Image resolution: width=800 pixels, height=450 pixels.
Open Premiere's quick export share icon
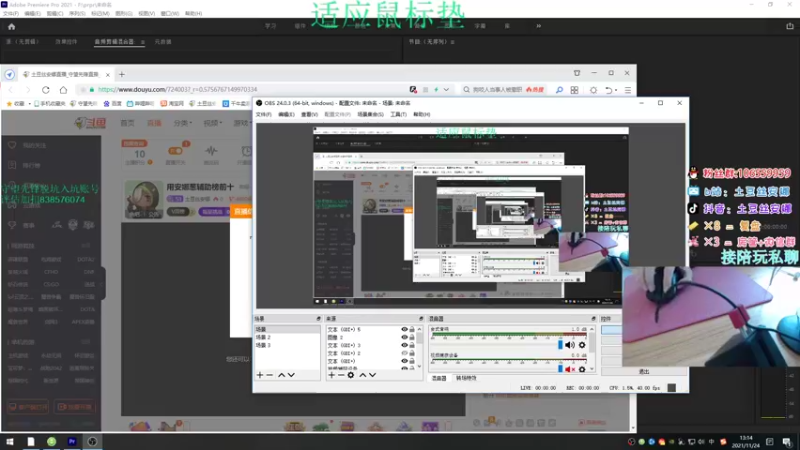789,26
